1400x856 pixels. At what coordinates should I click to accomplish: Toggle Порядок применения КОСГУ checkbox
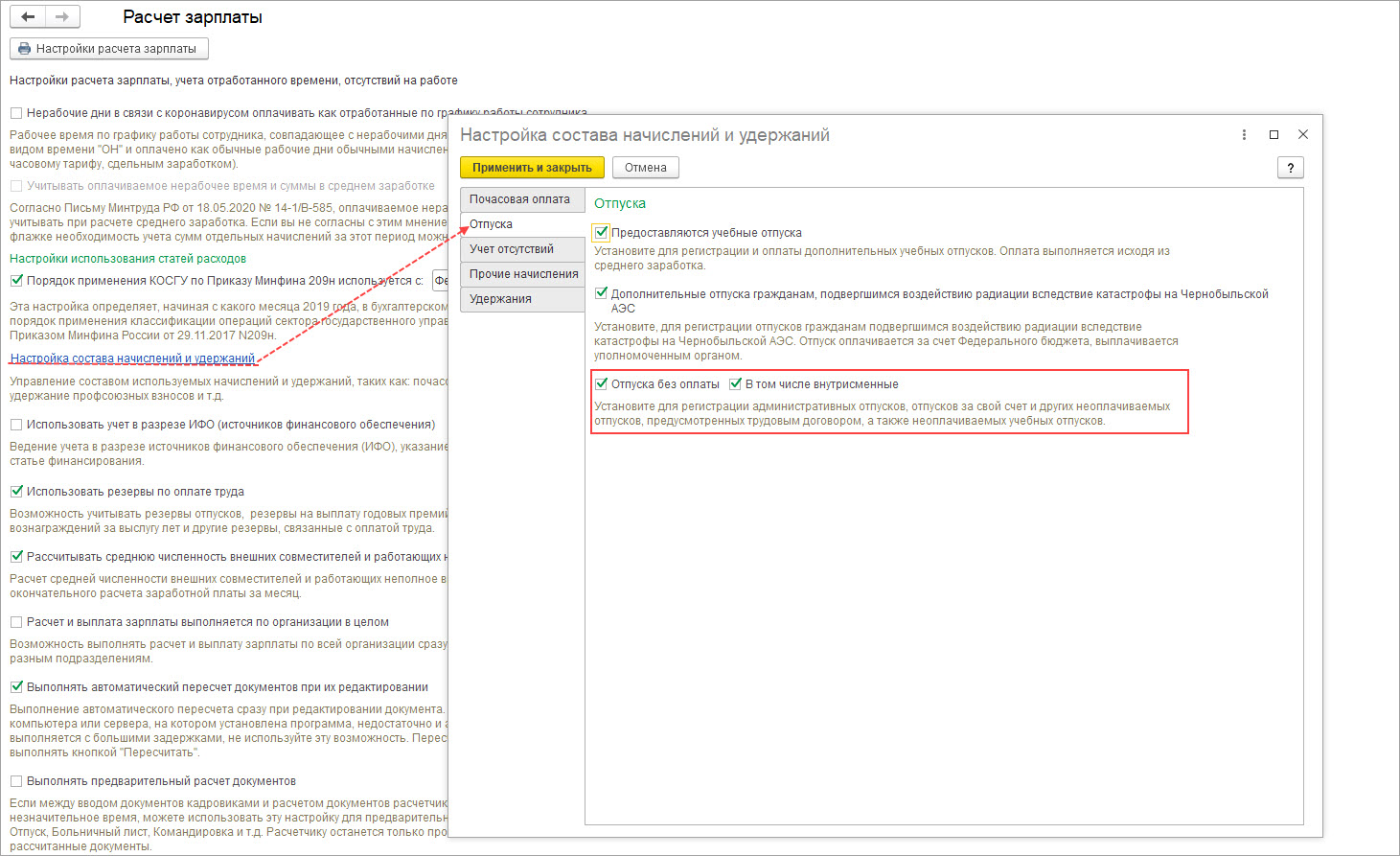[x=16, y=281]
